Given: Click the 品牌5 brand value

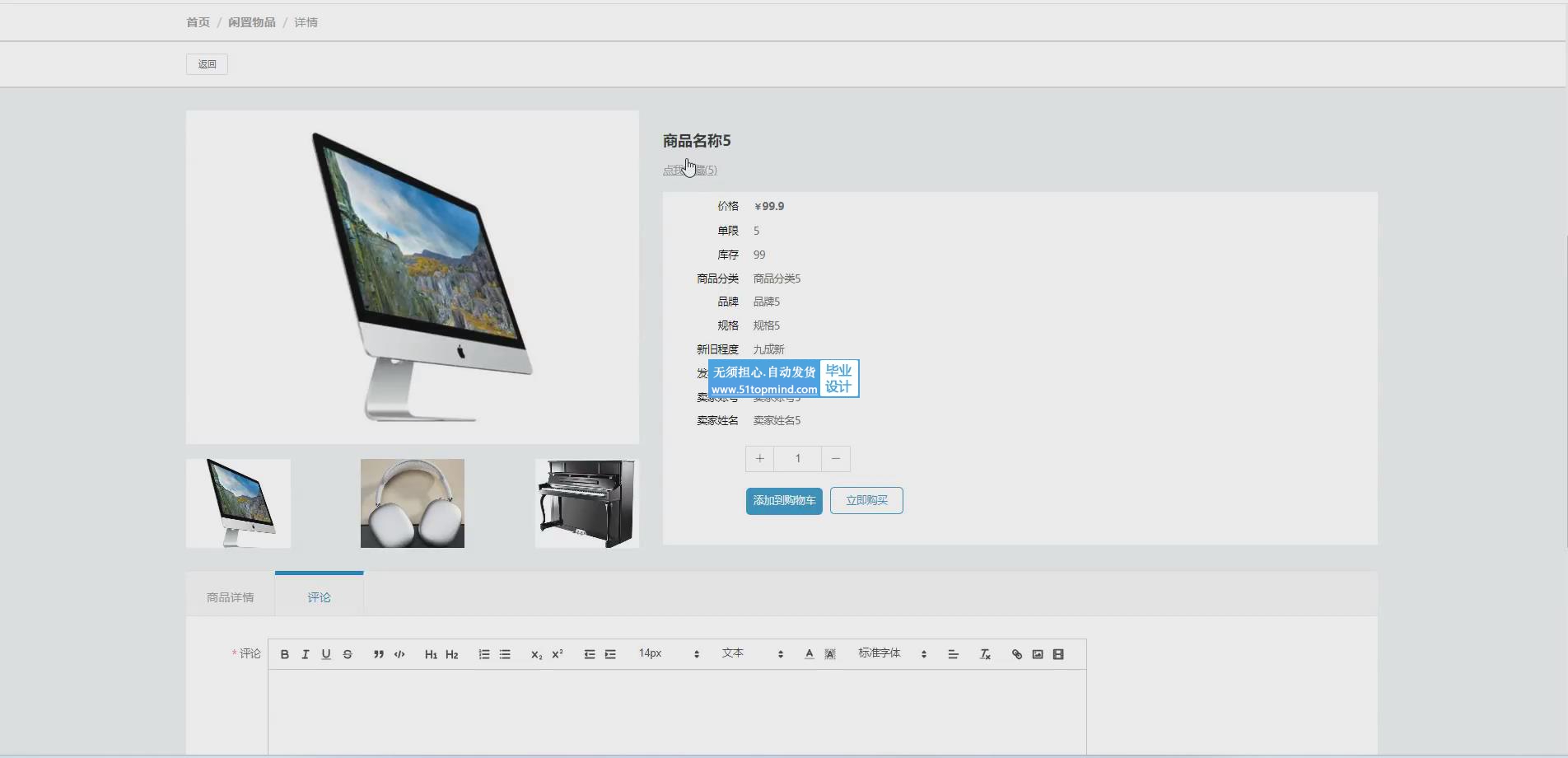Looking at the screenshot, I should [766, 302].
